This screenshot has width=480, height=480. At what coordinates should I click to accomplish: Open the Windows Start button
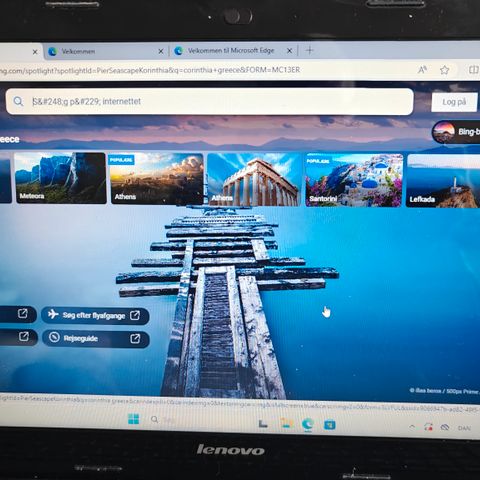pos(134,419)
